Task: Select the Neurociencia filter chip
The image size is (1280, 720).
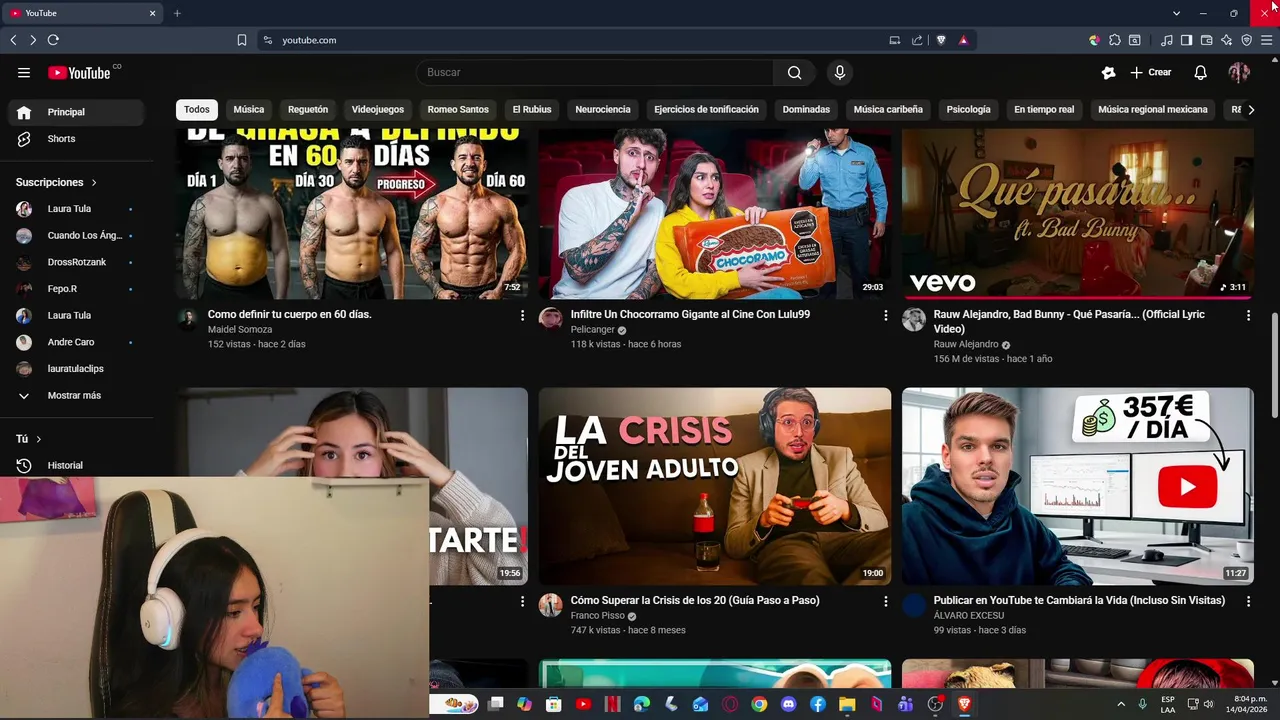Action: 603,109
